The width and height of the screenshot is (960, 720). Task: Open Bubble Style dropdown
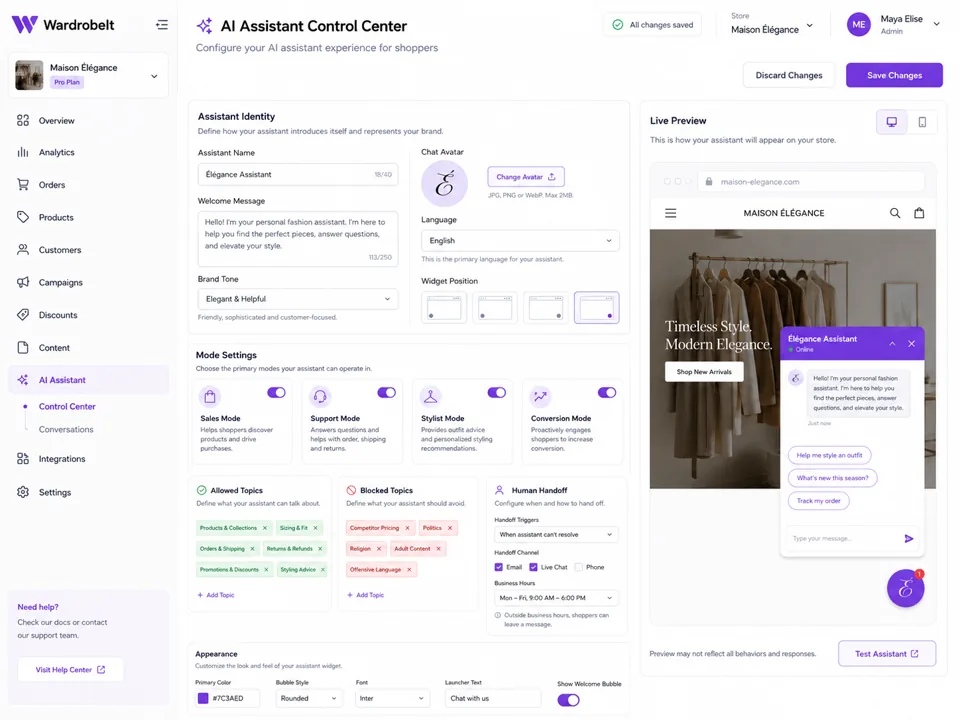[308, 698]
